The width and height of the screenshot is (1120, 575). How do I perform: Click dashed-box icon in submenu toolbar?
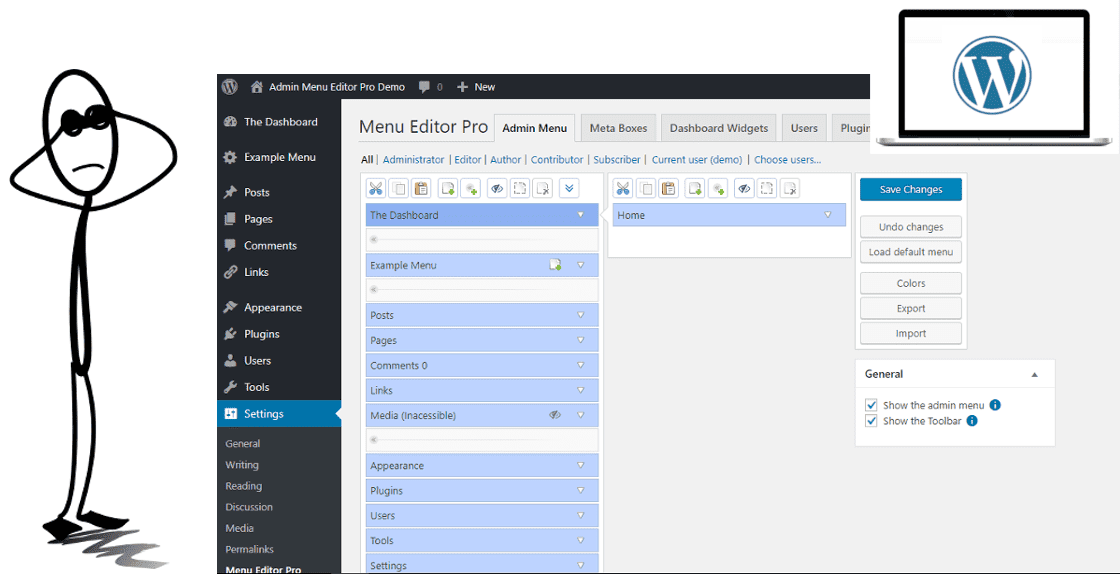[x=767, y=189]
